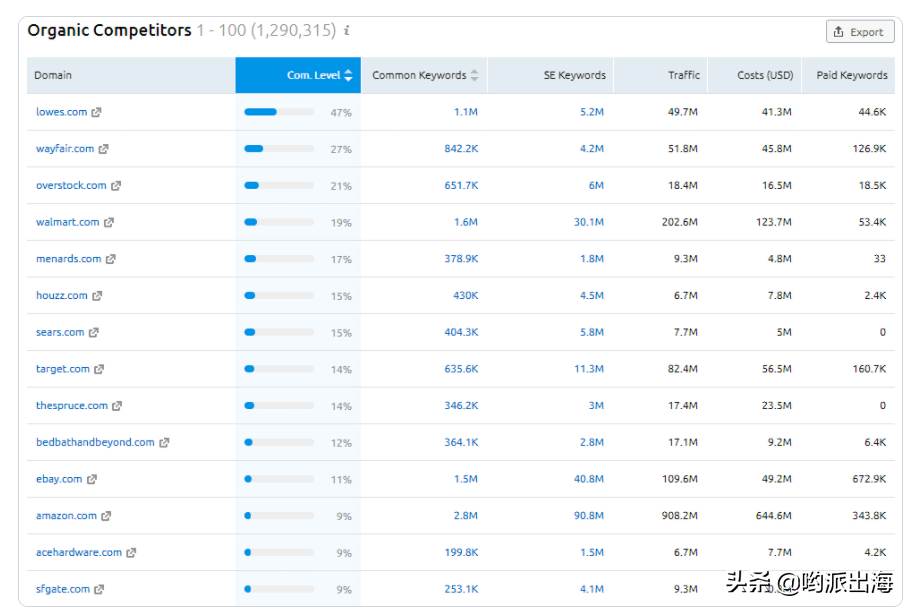The height and width of the screenshot is (612, 911).
Task: Select ebay.com paid keywords value 672.9K
Action: pos(869,478)
